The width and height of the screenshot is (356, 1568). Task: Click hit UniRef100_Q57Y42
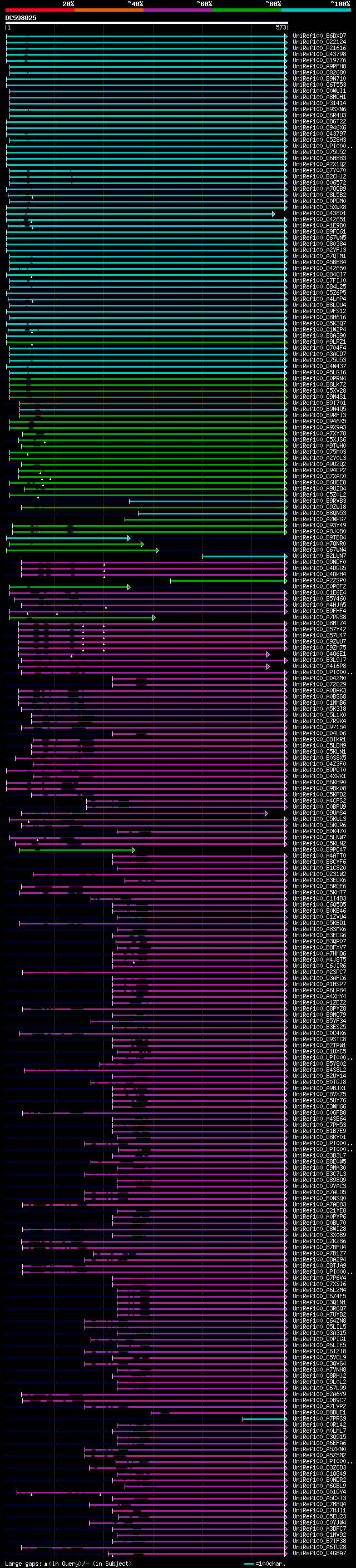[319, 630]
